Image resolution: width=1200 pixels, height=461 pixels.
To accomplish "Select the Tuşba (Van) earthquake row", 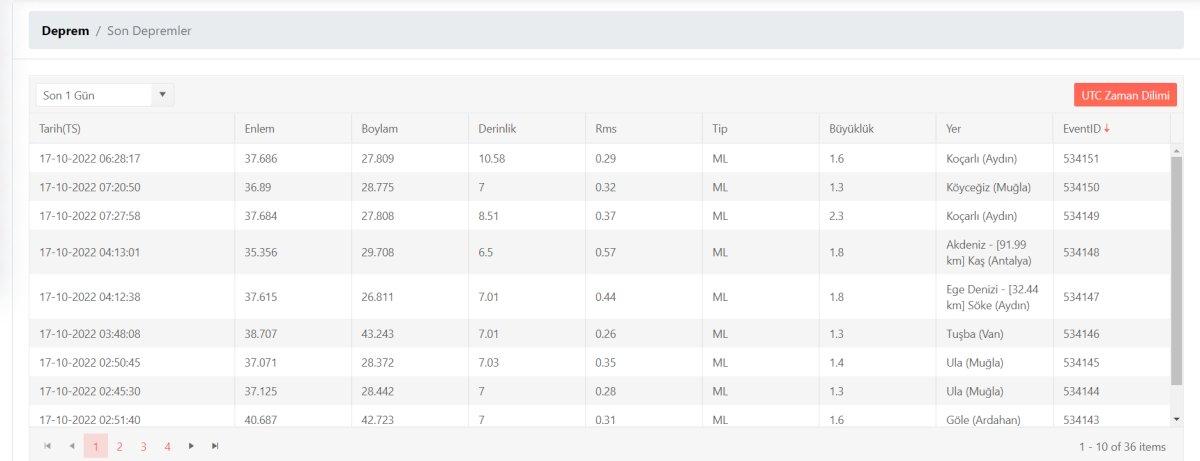I will (600, 333).
